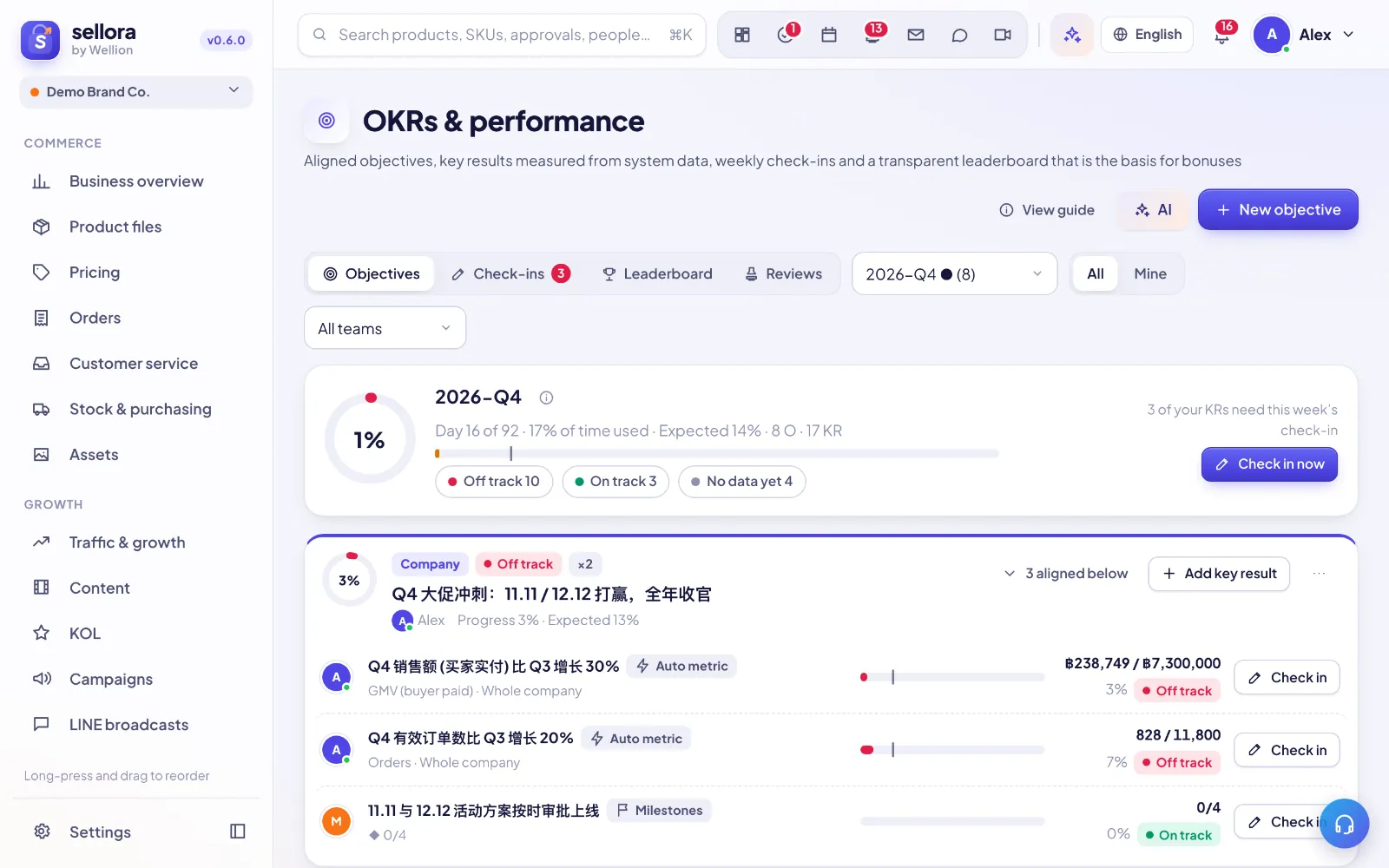
Task: Click the clock icon with 1 badge
Action: [x=786, y=35]
